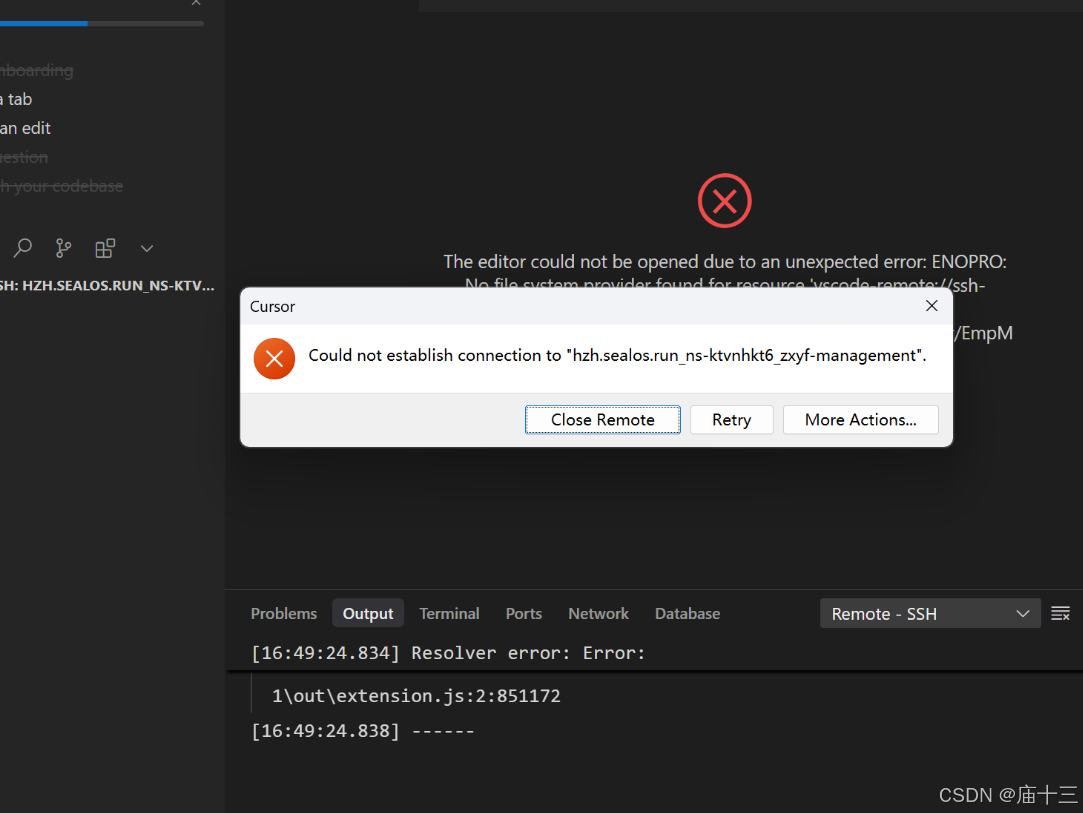
Task: Switch to the Ports tab
Action: [523, 613]
